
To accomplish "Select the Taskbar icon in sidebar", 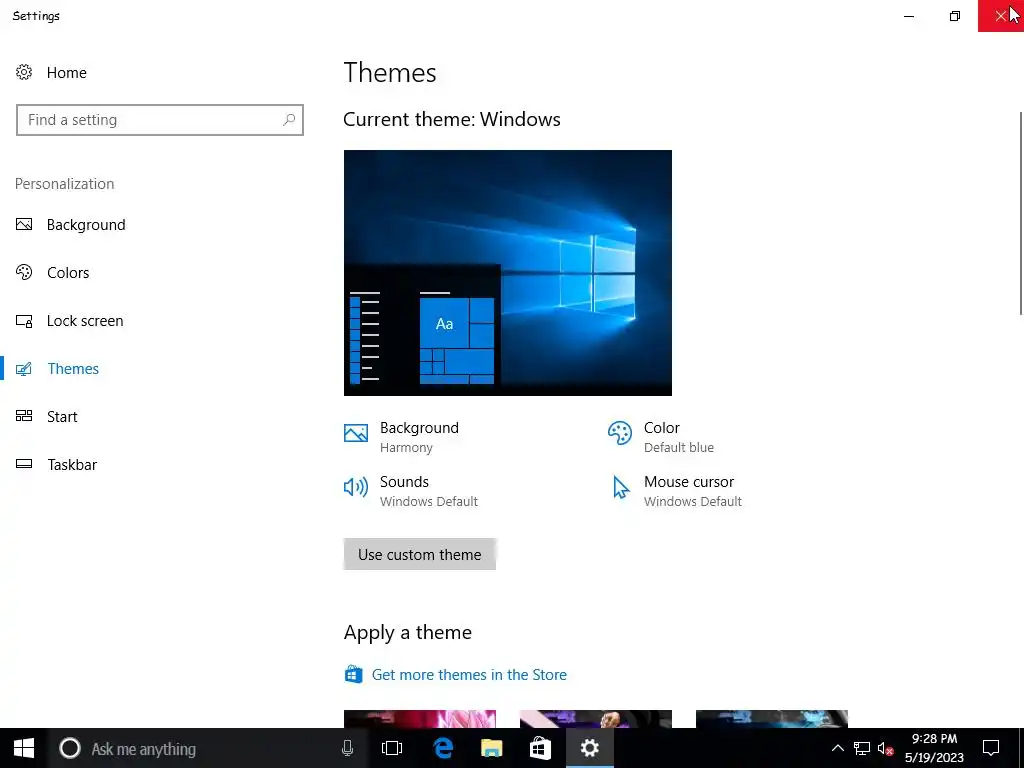I will tap(24, 464).
